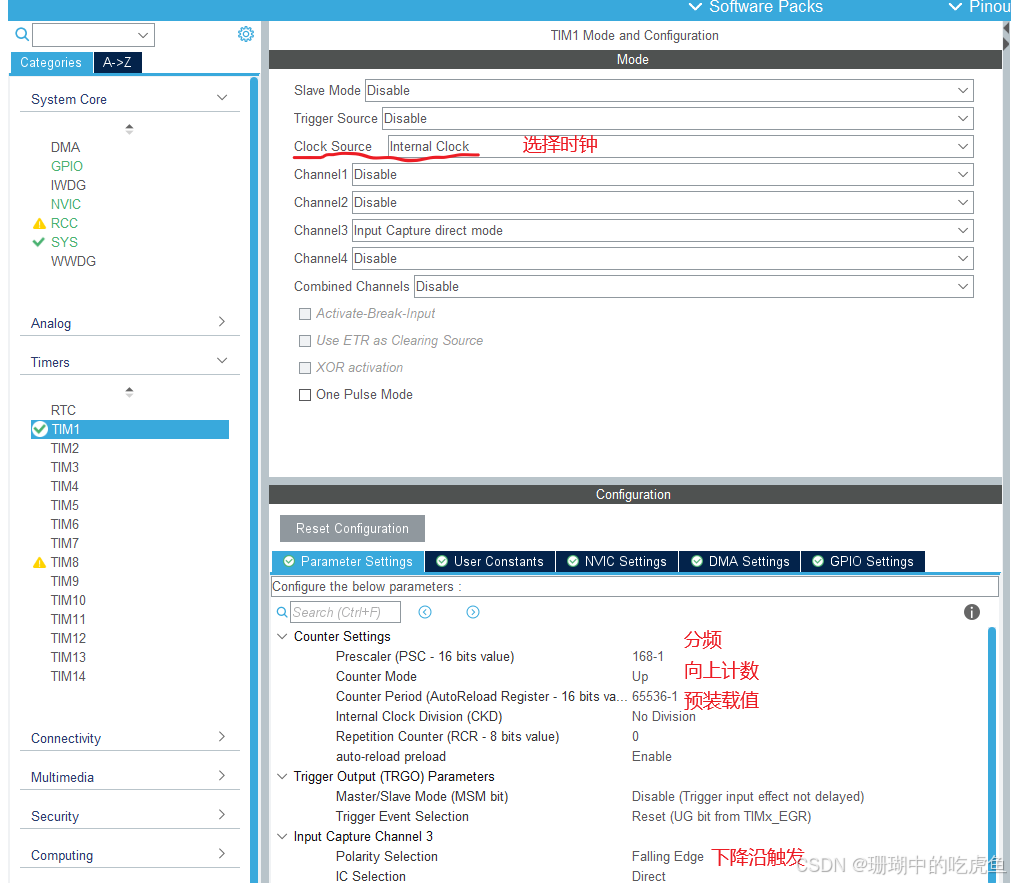Screen dimensions: 1011x883
Task: Collapse the Timers category
Action: tap(222, 361)
